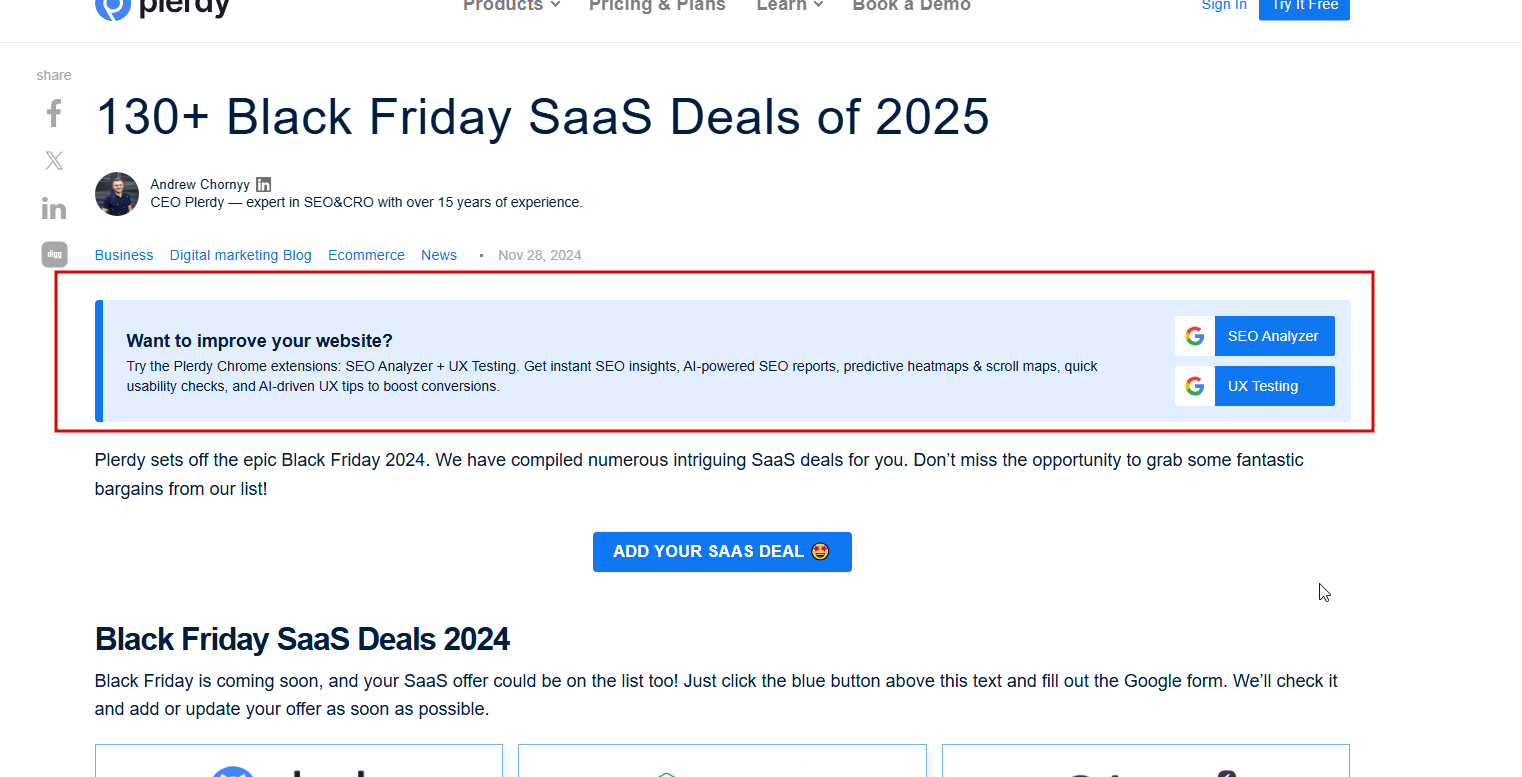Open Andrew Chornyy's LinkedIn profile icon

pos(264,184)
